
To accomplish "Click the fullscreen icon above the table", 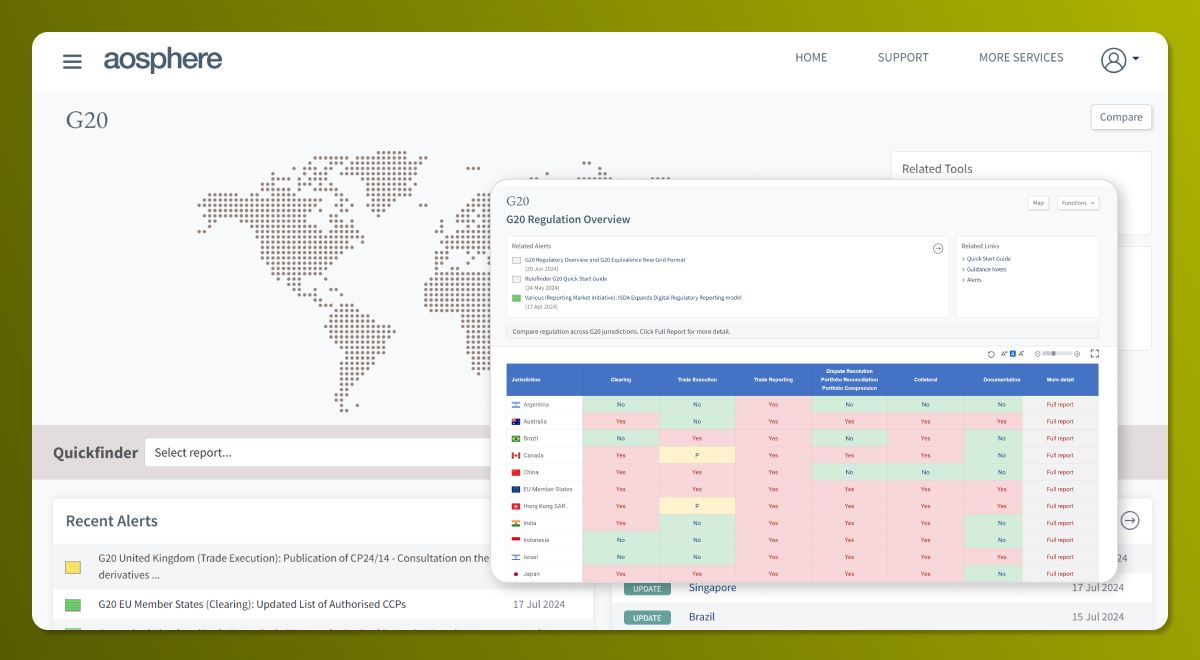I will (1095, 353).
